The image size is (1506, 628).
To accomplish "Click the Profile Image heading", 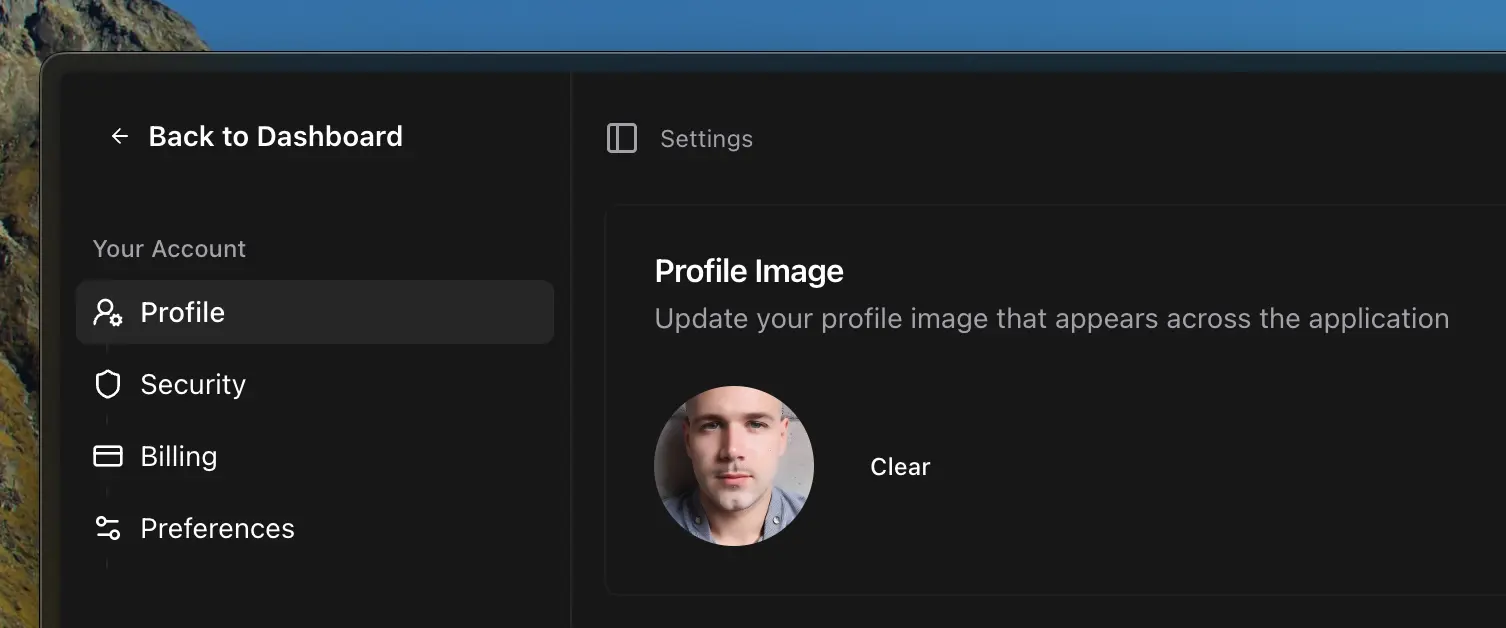I will tap(749, 271).
